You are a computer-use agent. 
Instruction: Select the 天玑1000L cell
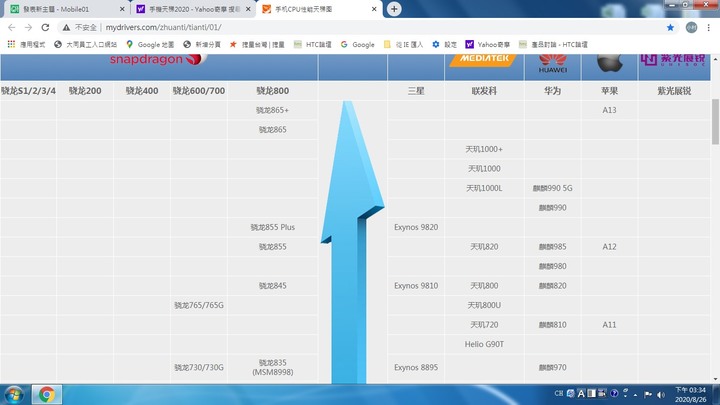(484, 188)
